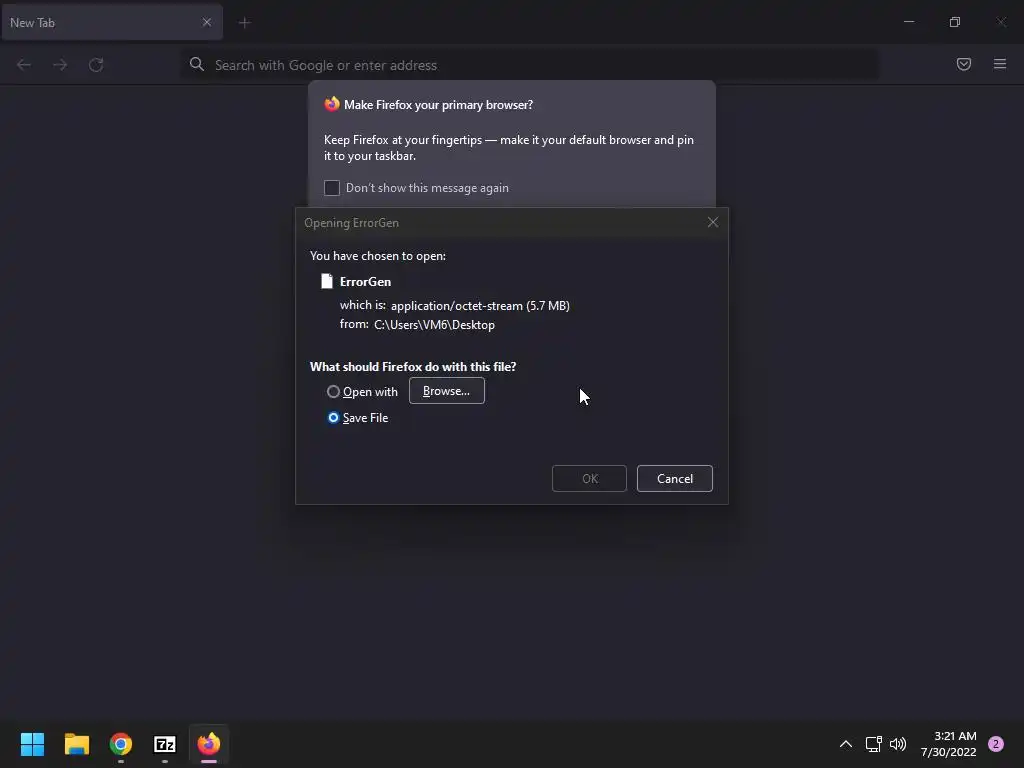The width and height of the screenshot is (1024, 768).
Task: Restore down the Firefox window
Action: (955, 22)
